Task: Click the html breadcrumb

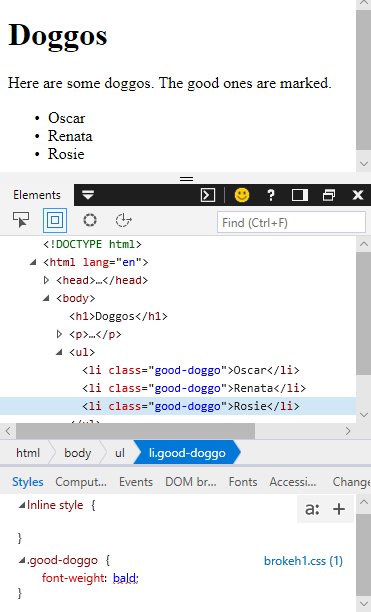Action: tap(28, 453)
